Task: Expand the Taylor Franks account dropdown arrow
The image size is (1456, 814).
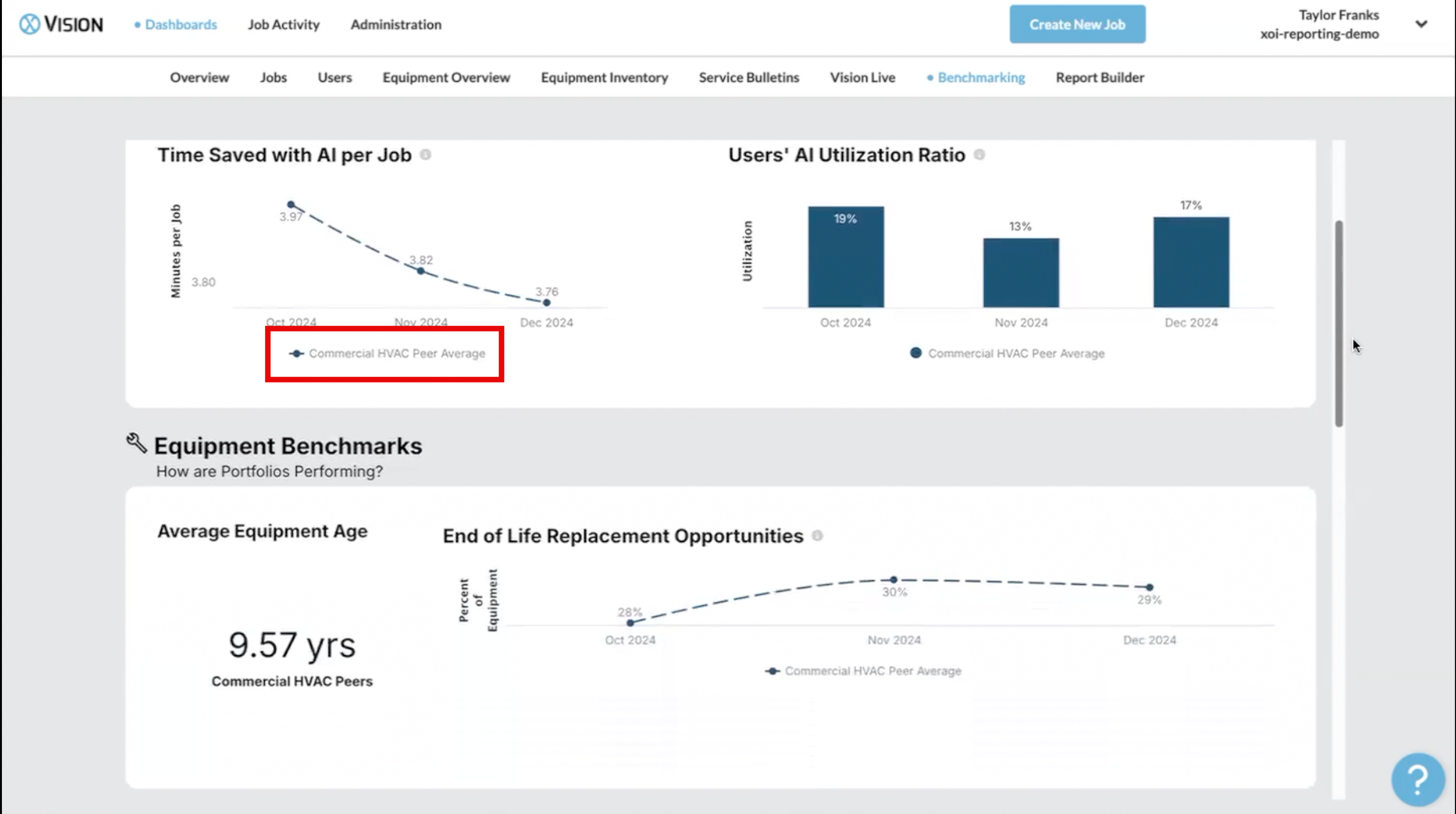Action: tap(1421, 25)
